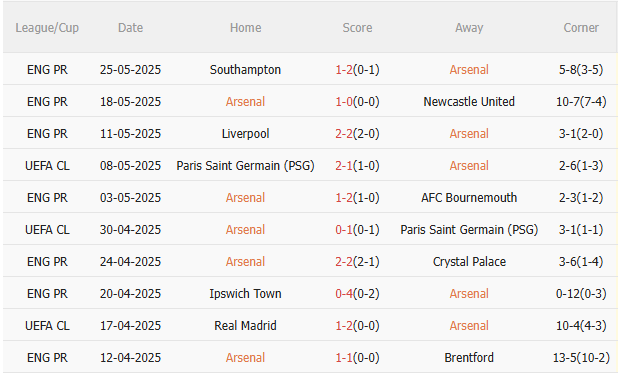Click Paris Saint Germain (PSG) home team on 08-05-2025

click(245, 166)
